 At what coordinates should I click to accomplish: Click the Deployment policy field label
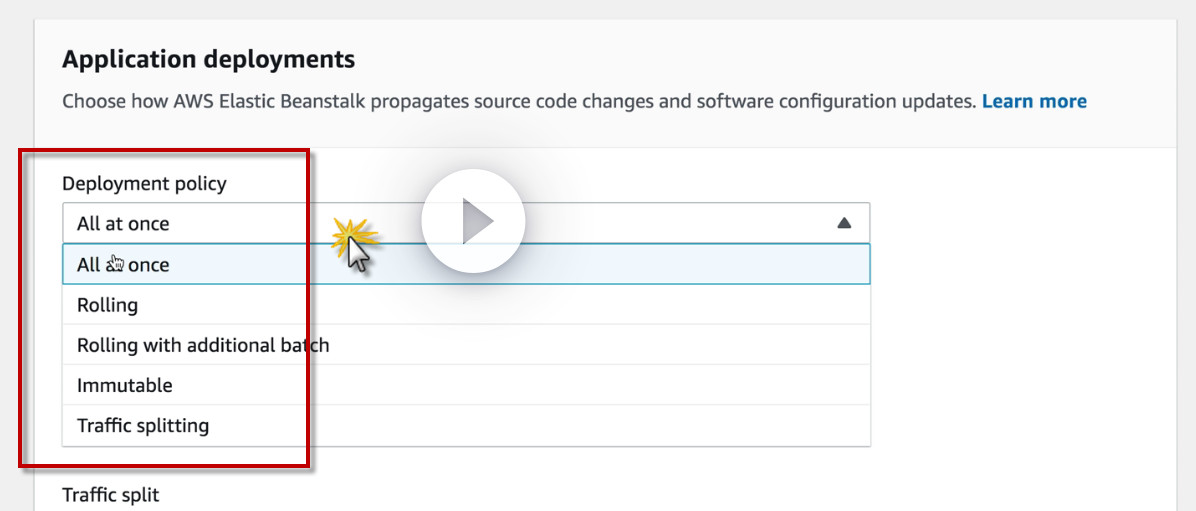(x=144, y=183)
